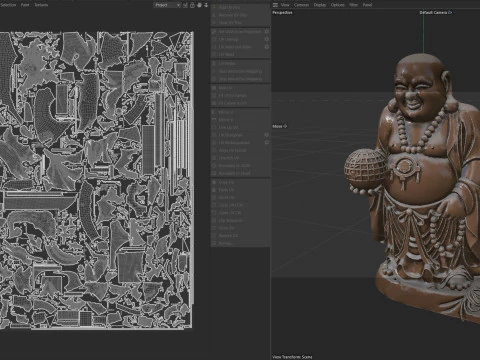Click View Transform: Scene status text
Viewport: 480px width, 360px height.
click(x=292, y=357)
